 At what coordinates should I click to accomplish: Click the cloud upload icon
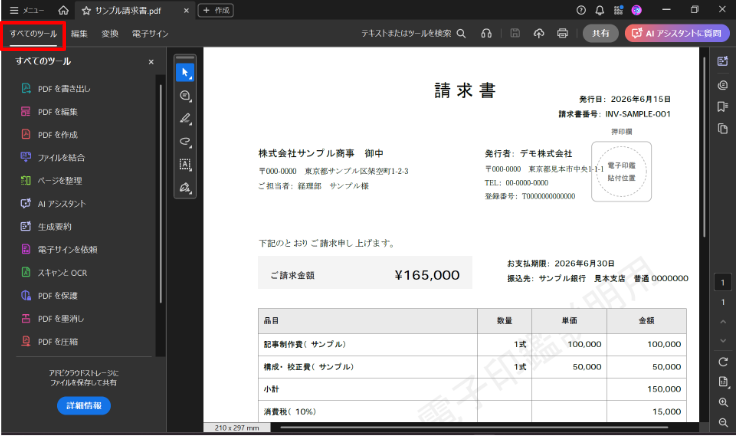539,33
